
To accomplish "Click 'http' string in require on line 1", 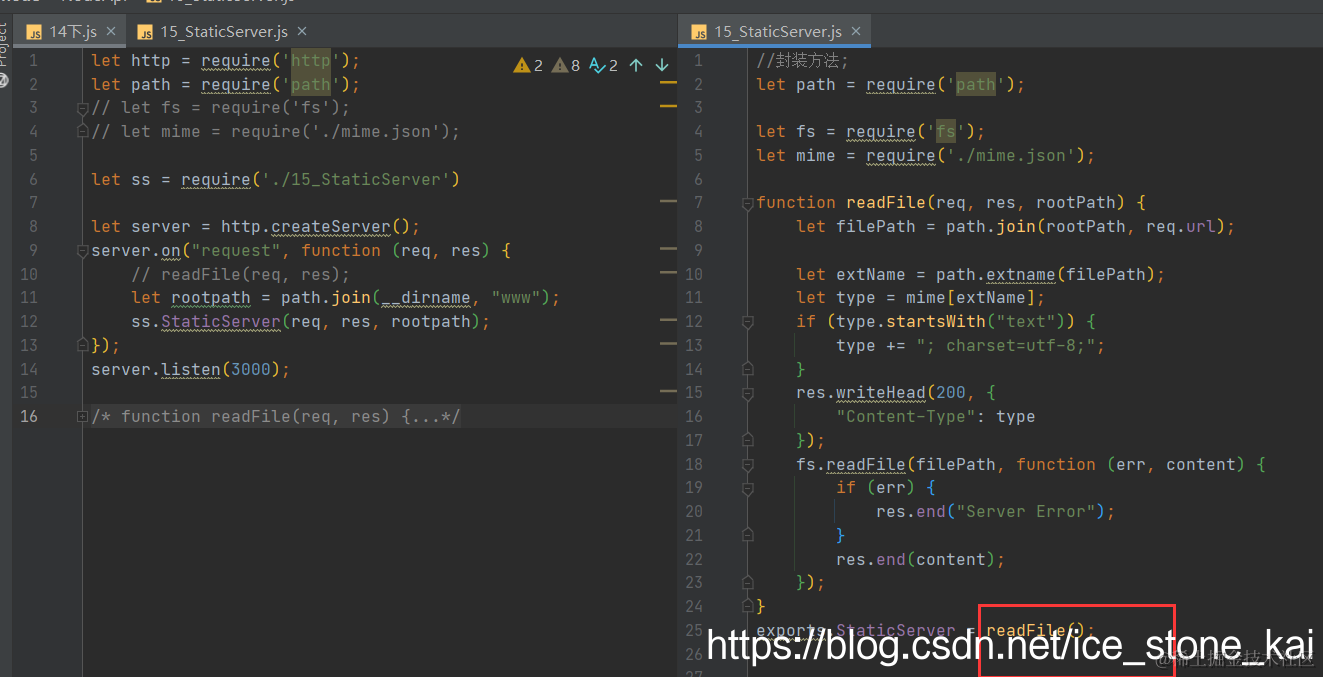I will point(311,60).
